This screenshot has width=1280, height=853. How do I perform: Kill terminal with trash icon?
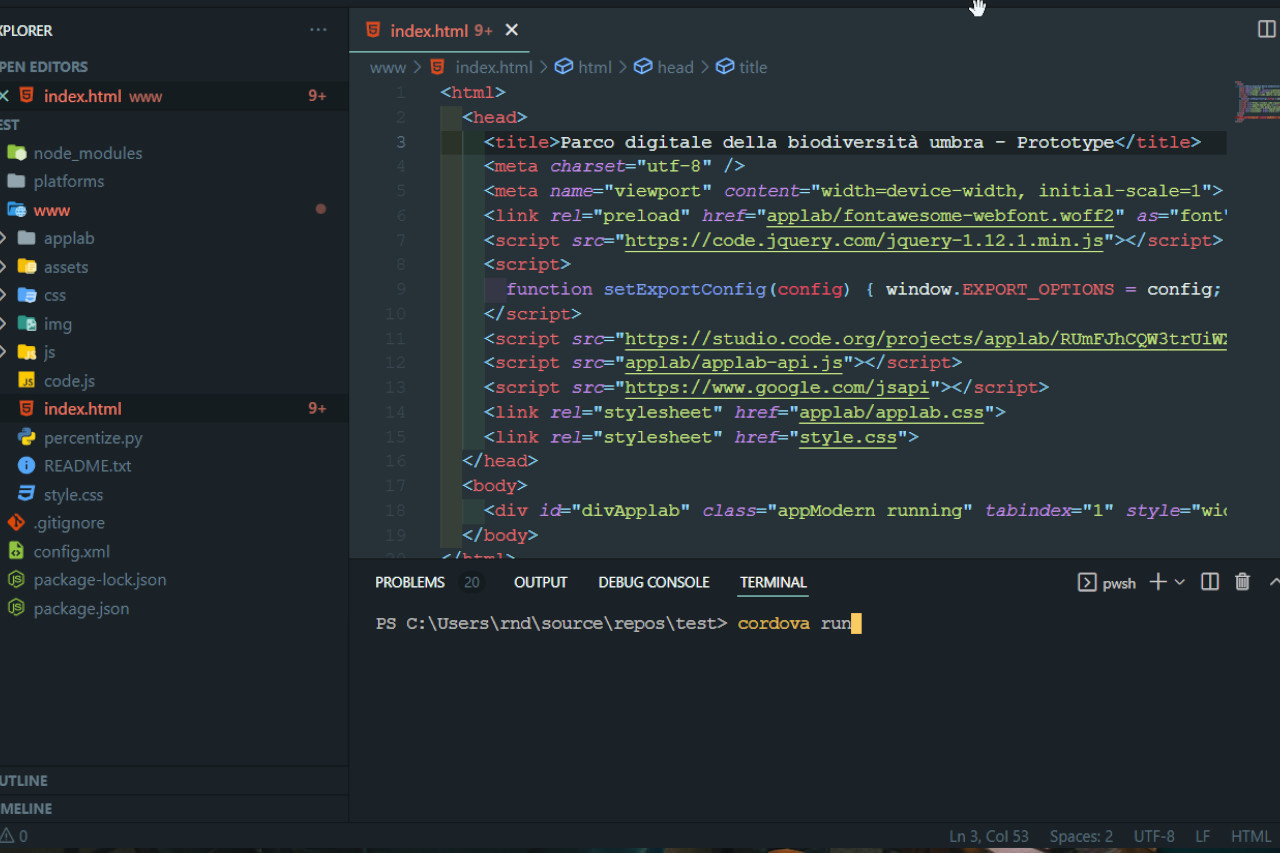point(1242,582)
